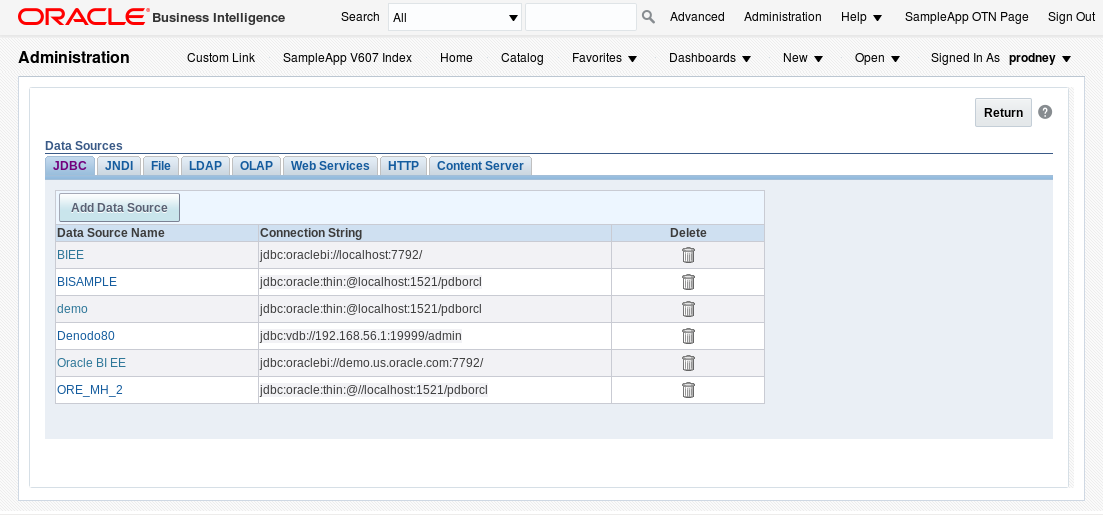Delete the Denodo80 data source

point(688,336)
